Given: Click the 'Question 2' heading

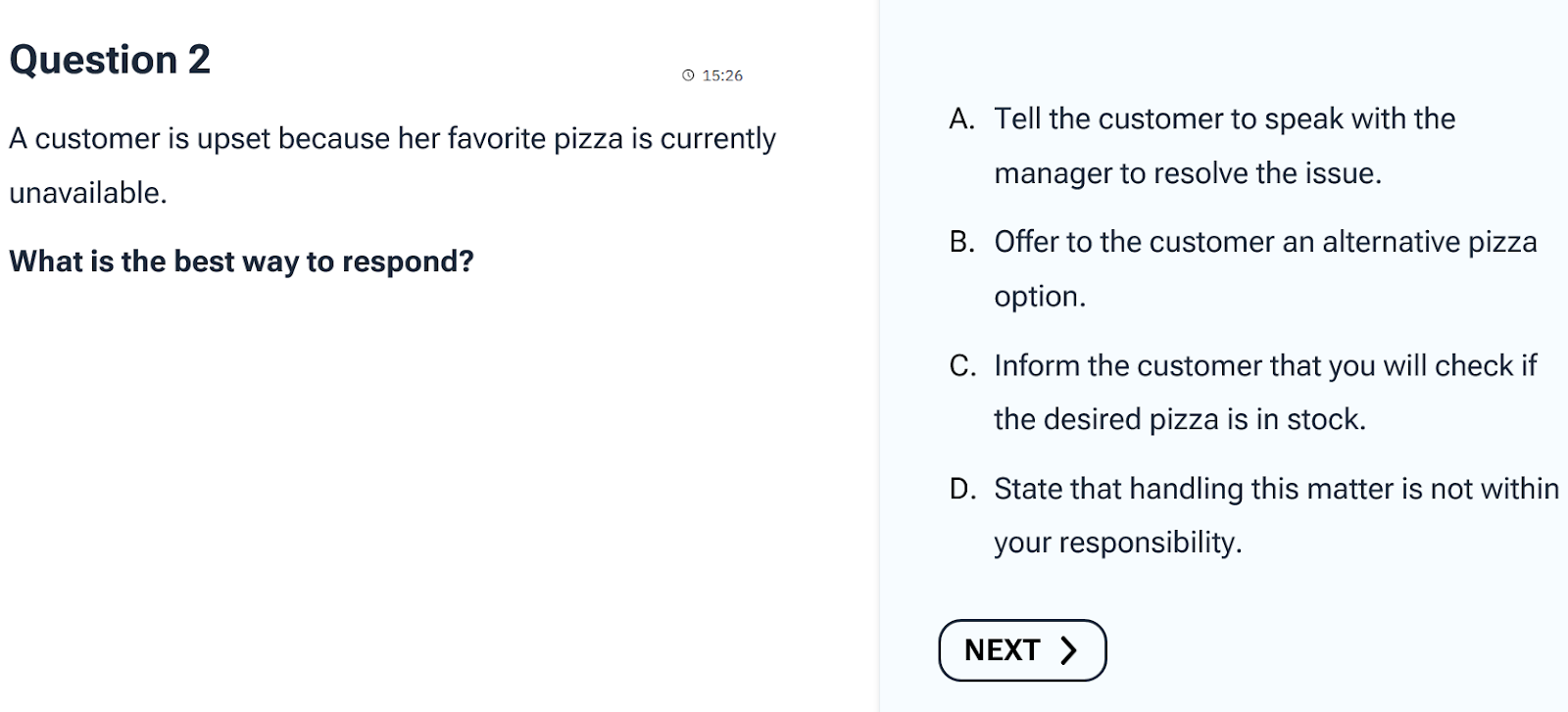Looking at the screenshot, I should [x=110, y=60].
